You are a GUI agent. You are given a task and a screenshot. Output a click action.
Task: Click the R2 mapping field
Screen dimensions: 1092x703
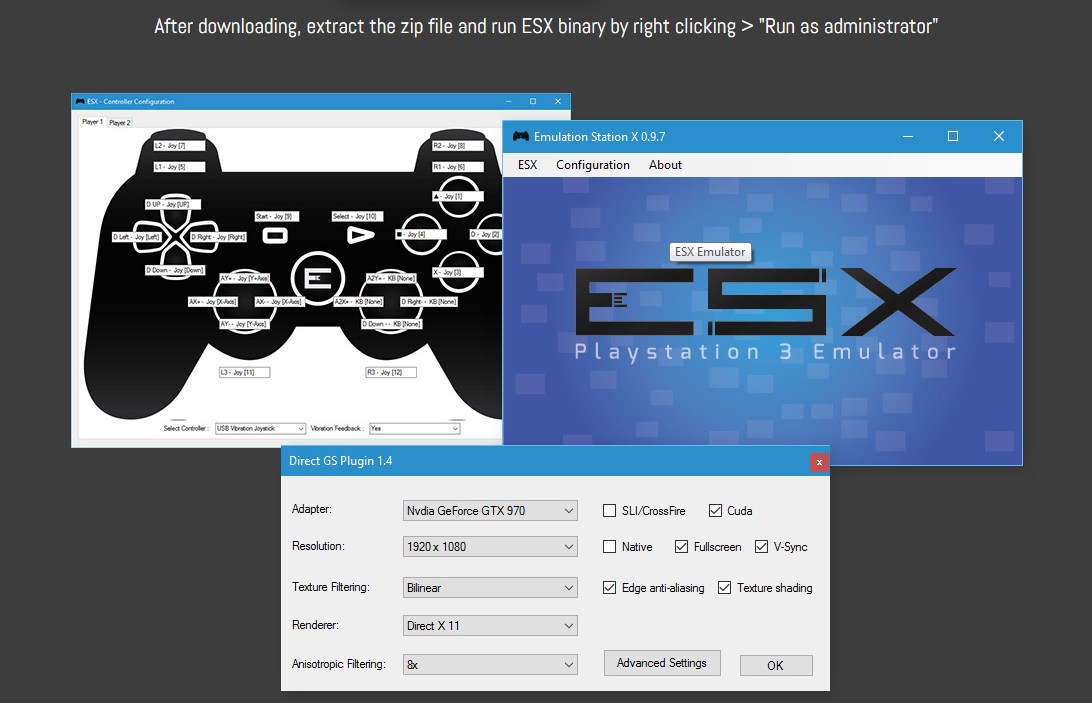tap(458, 146)
